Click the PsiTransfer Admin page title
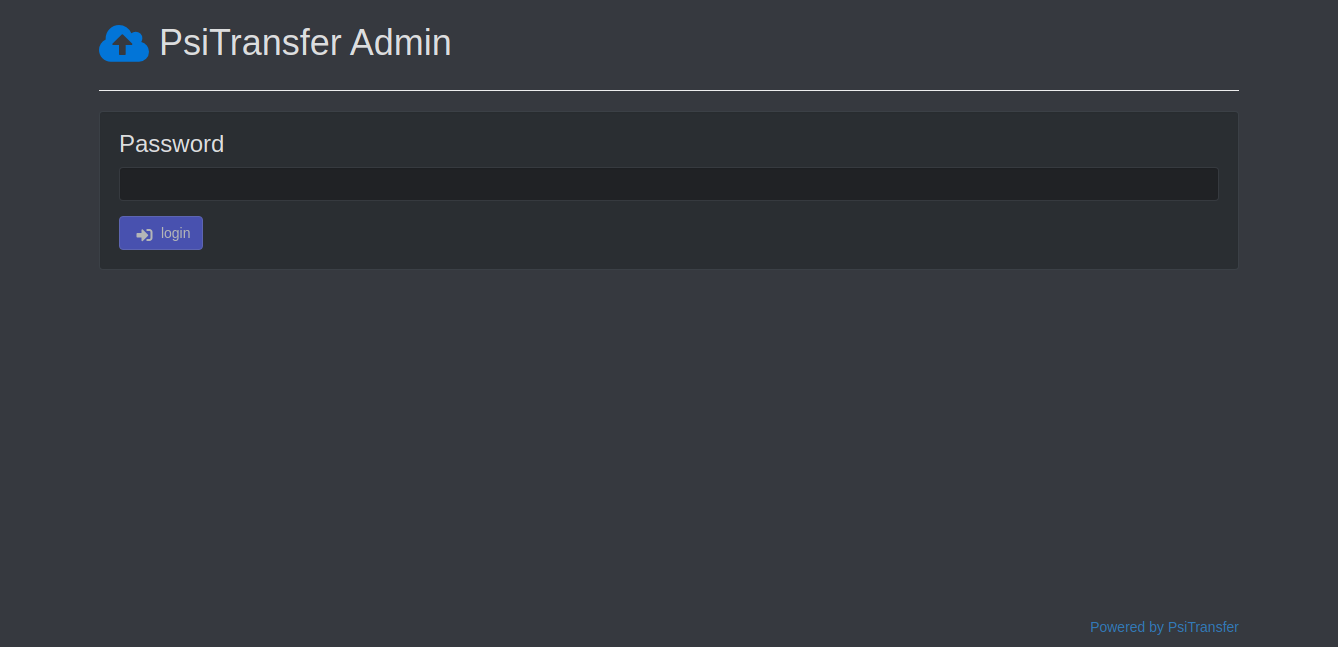1338x647 pixels. 305,43
